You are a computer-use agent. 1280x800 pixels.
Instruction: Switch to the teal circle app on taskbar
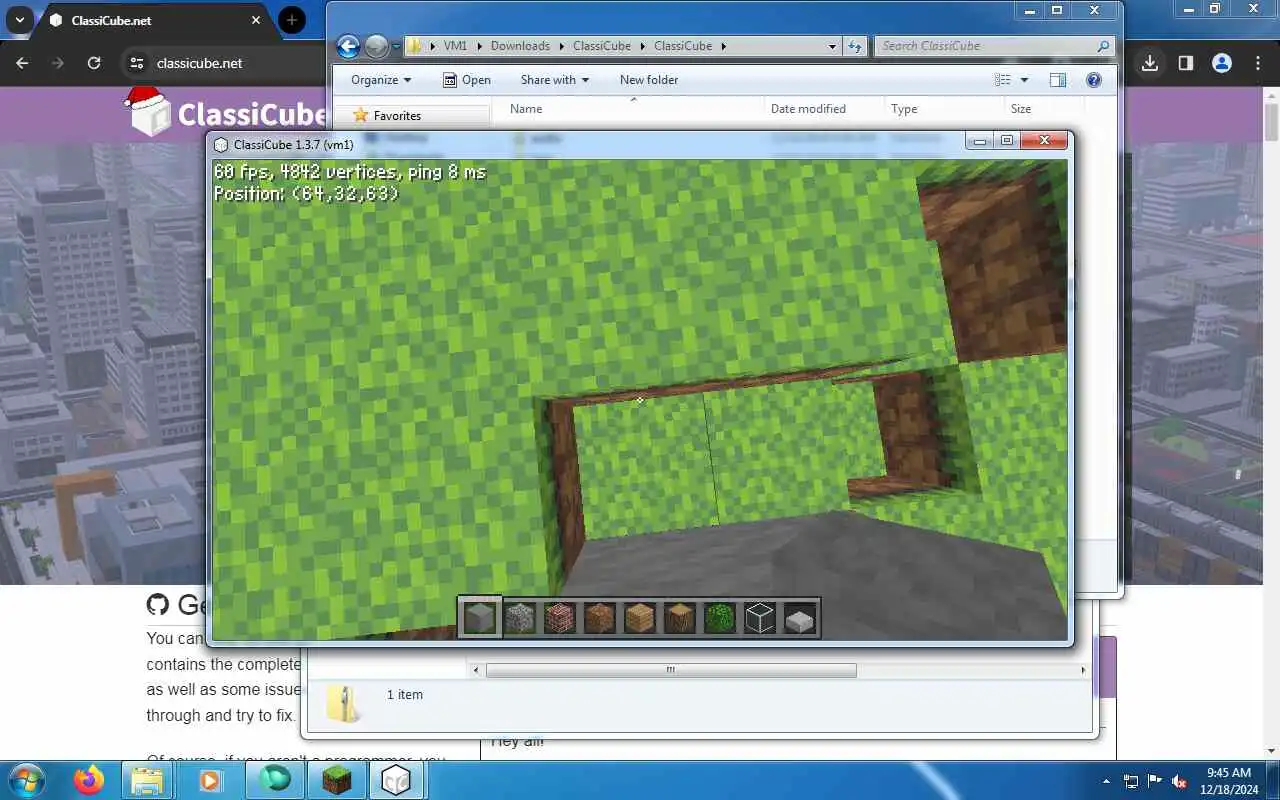click(275, 780)
